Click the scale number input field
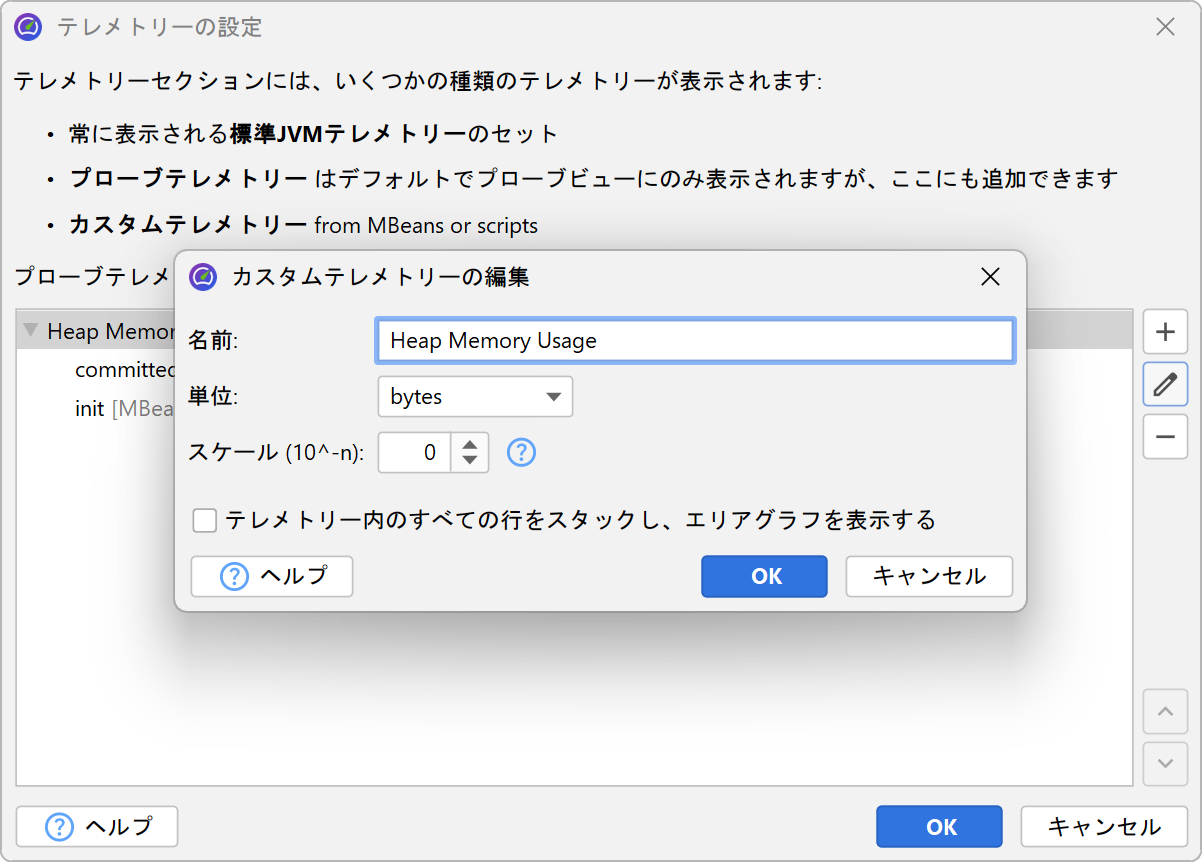The width and height of the screenshot is (1202, 862). [415, 453]
